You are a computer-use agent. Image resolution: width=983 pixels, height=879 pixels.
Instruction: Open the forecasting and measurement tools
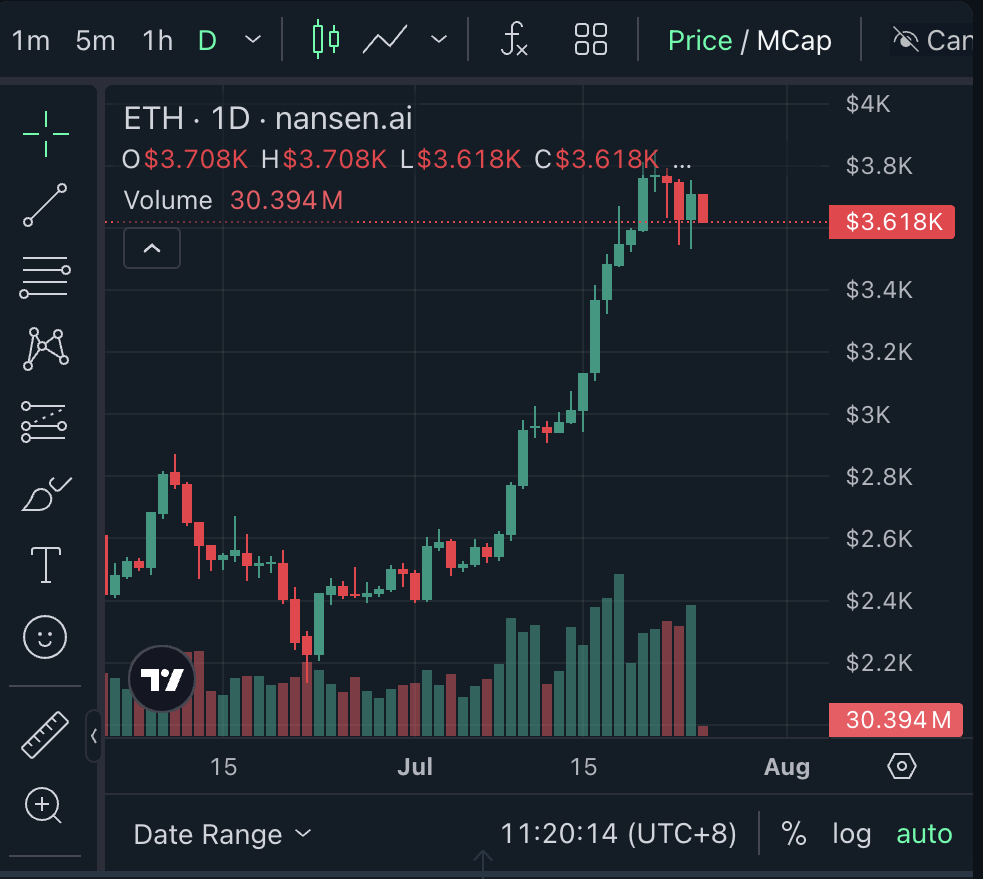44,421
